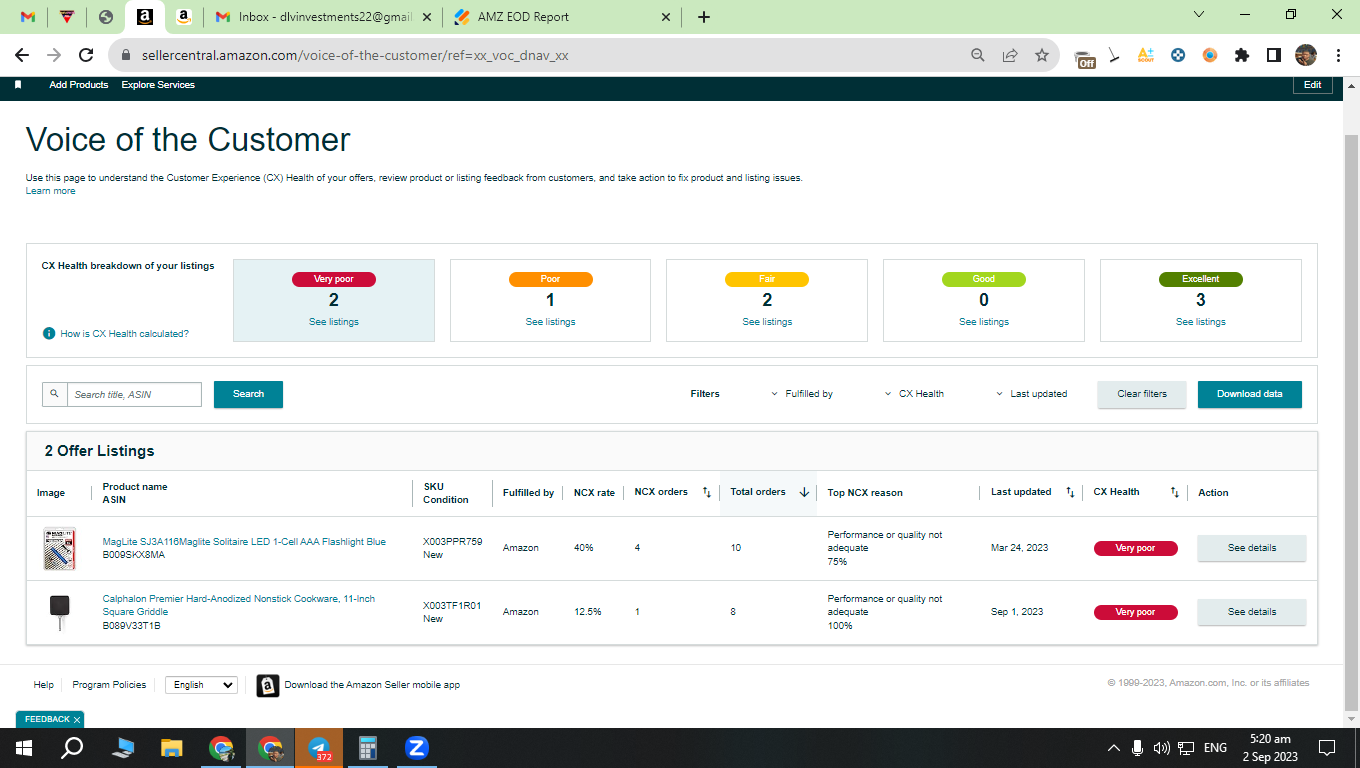Screen dimensions: 1360x768
Task: Click the Download data button
Action: coord(1250,394)
